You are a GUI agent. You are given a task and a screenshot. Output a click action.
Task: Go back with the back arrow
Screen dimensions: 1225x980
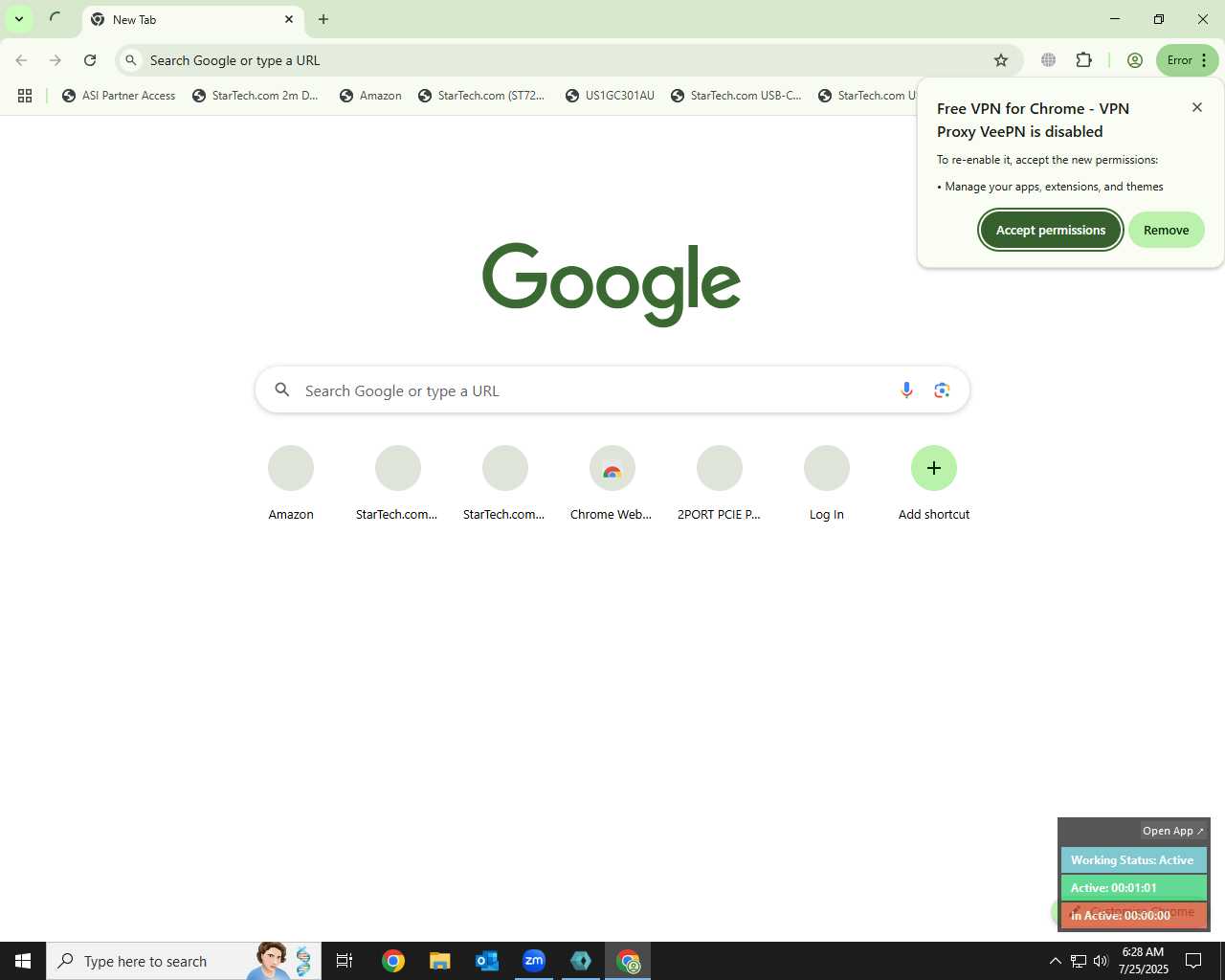click(x=21, y=60)
